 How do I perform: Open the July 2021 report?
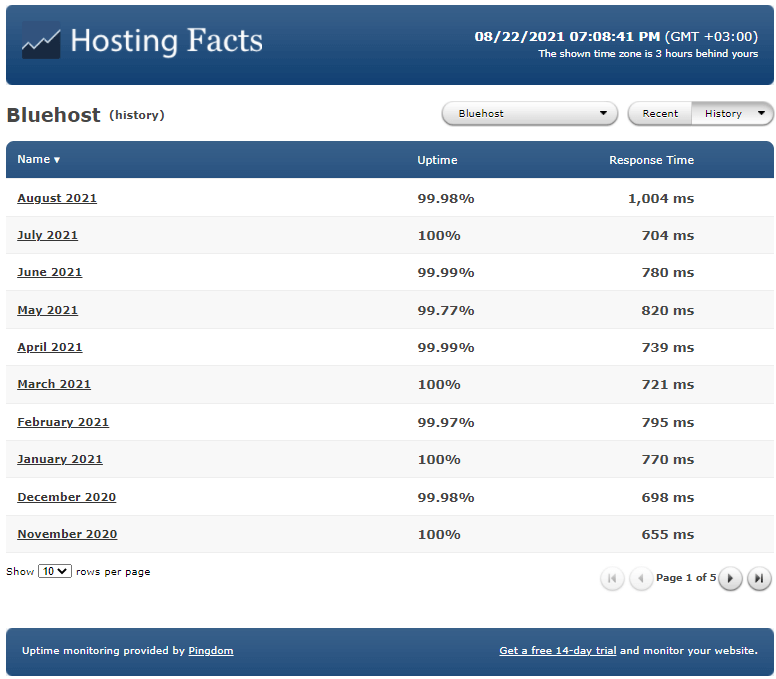pos(48,235)
